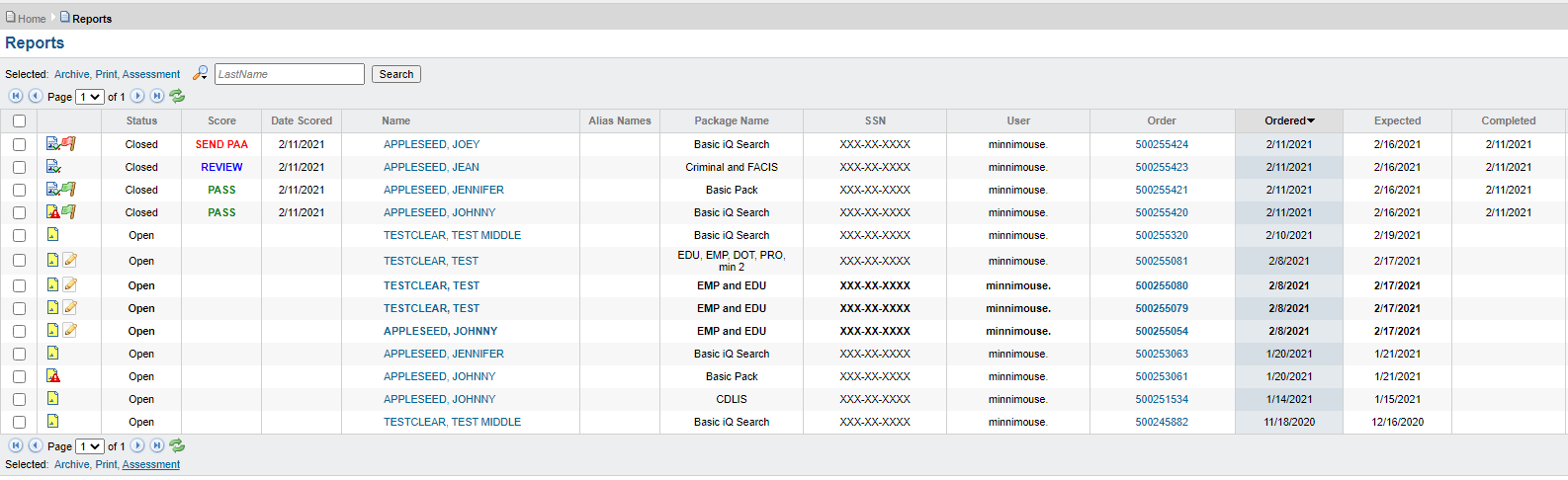Open the top Page number dropdown
The width and height of the screenshot is (1568, 480).
point(90,97)
